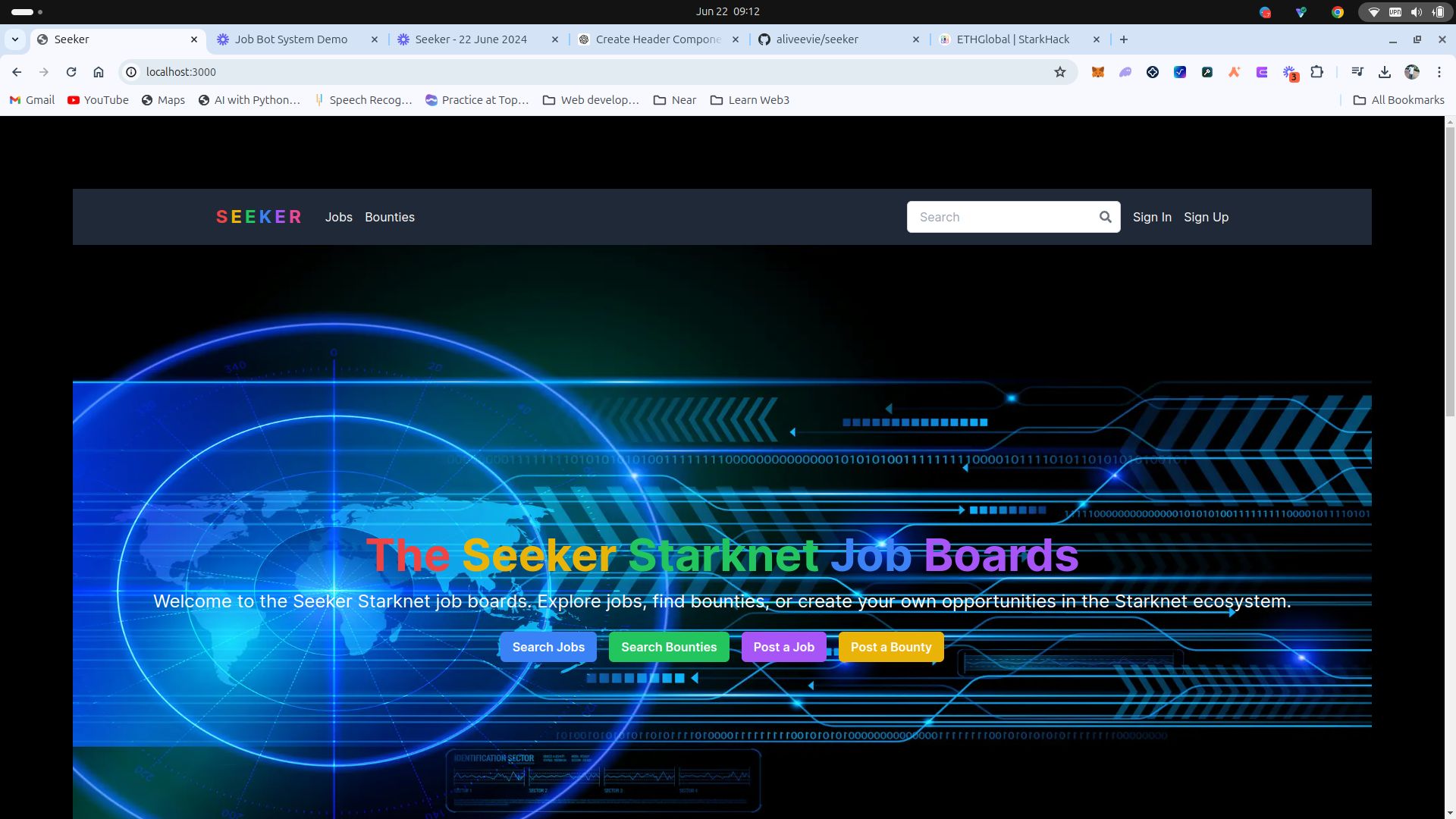The image size is (1456, 819).
Task: Click the browser home icon
Action: [99, 72]
